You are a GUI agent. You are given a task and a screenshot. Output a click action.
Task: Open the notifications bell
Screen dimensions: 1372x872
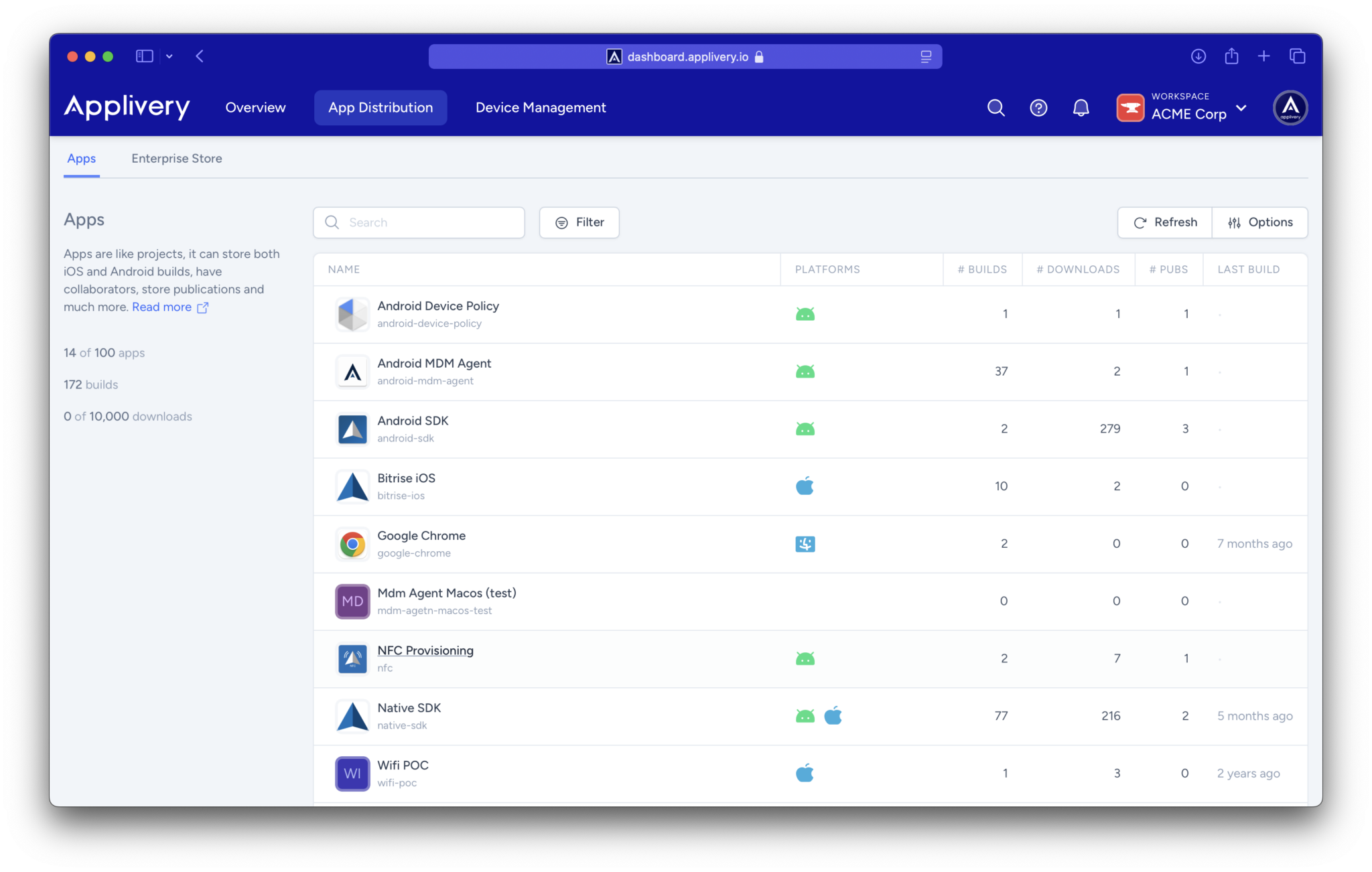1081,108
